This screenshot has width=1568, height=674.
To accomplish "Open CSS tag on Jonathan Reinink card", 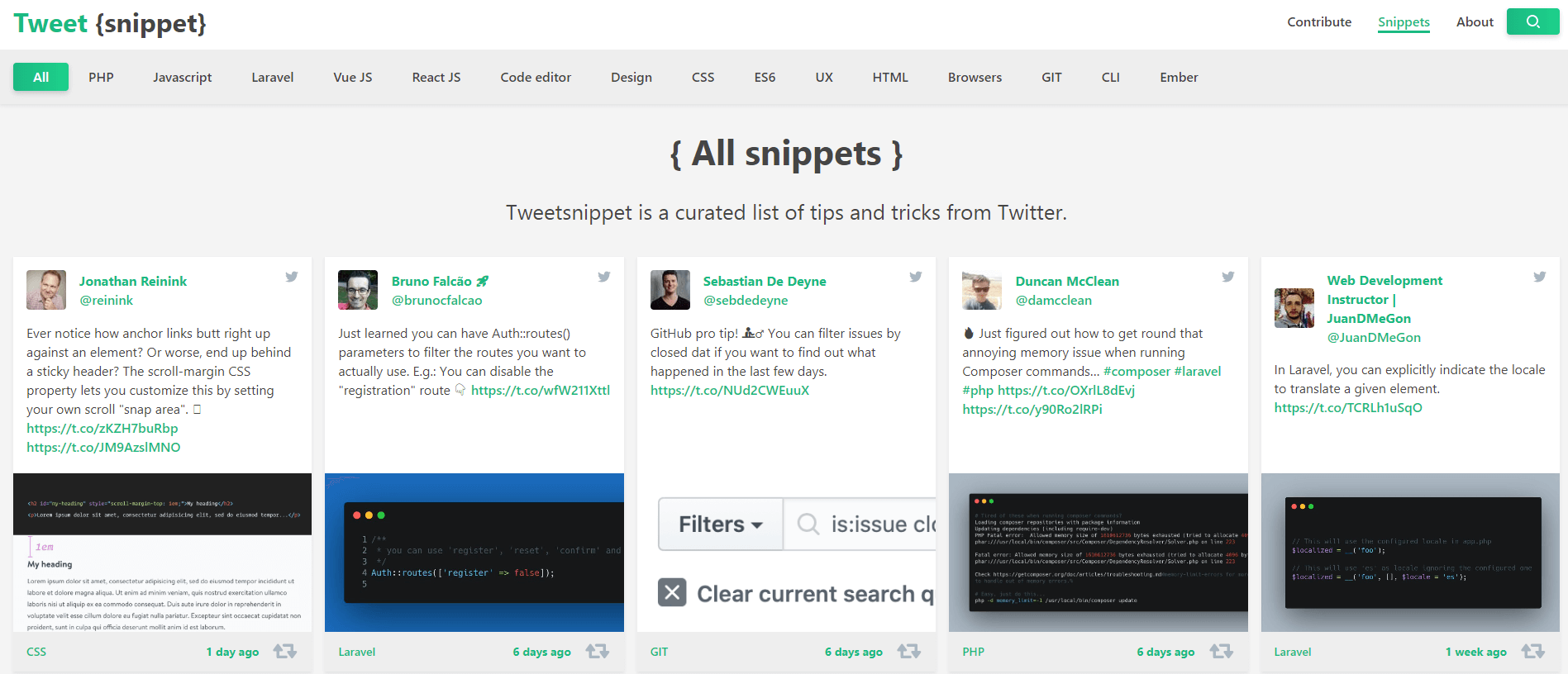I will tap(36, 652).
